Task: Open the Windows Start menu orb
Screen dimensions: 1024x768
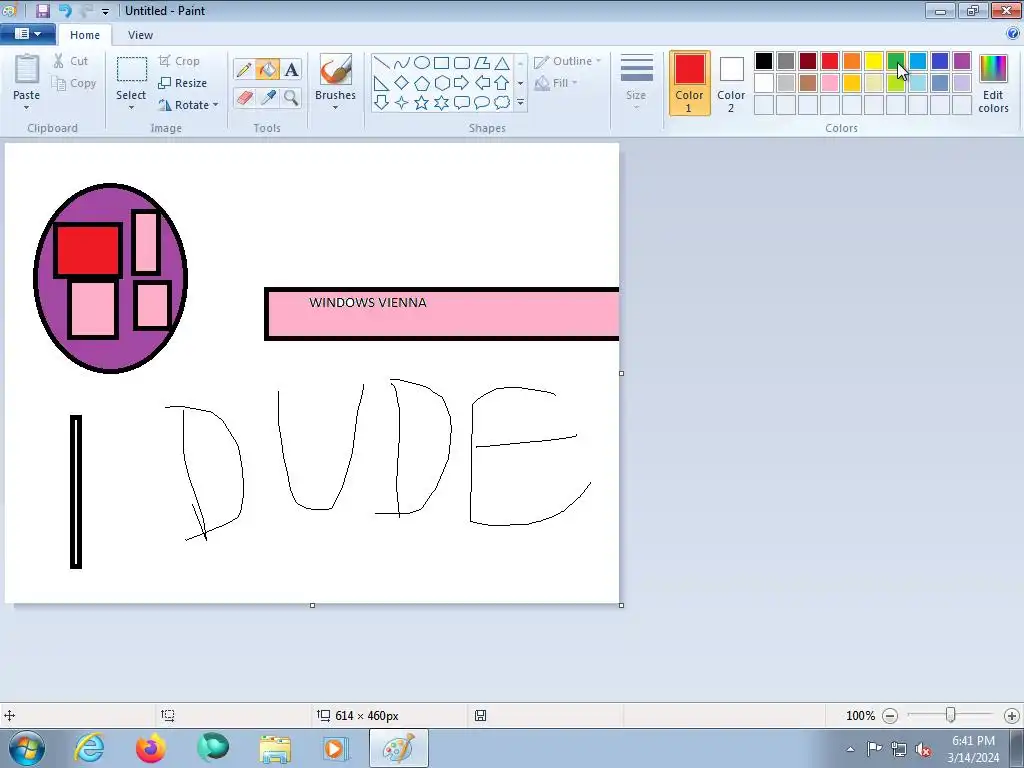Action: point(27,748)
